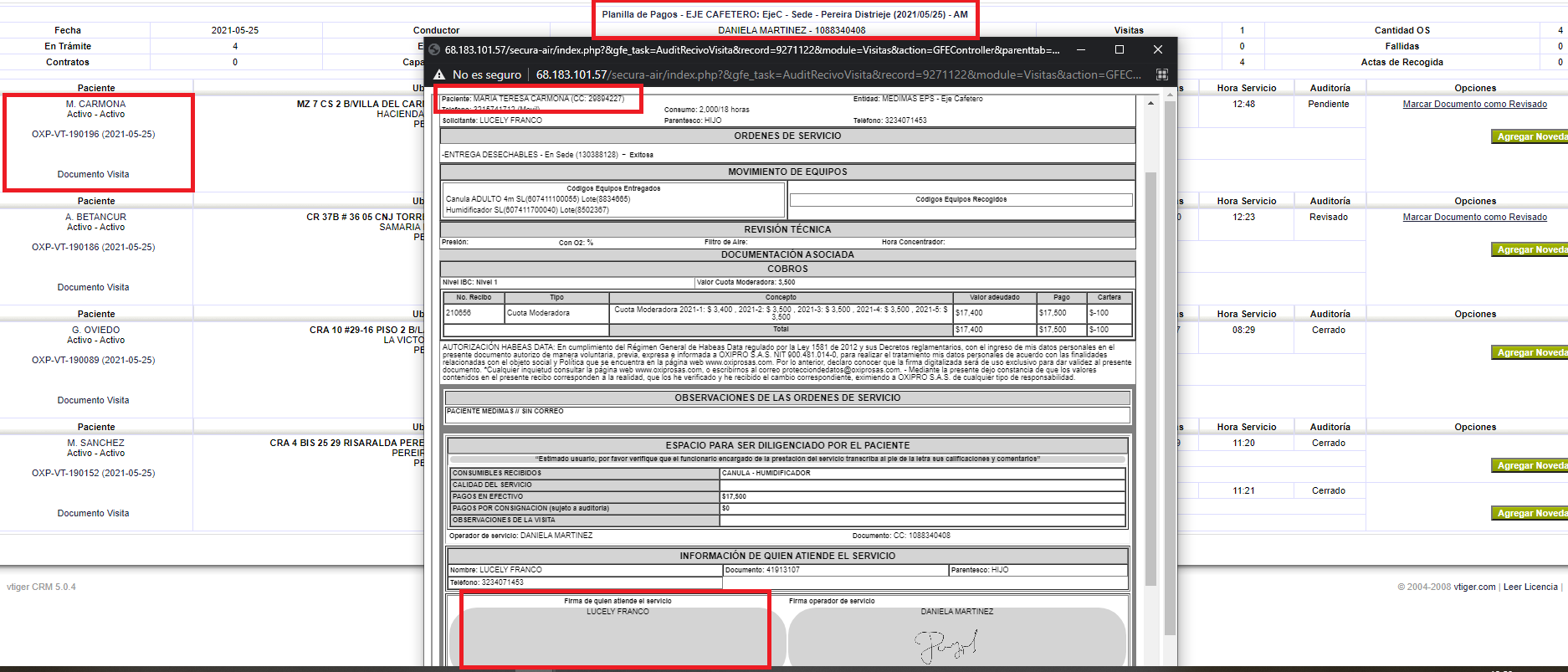This screenshot has height=672, width=1568.
Task: Open Documento Visita for M. Sanchez
Action: pyautogui.click(x=93, y=513)
